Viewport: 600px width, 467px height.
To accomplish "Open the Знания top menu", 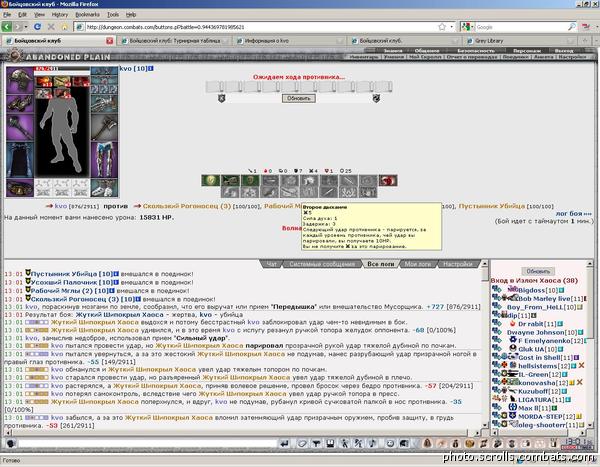I will (393, 51).
